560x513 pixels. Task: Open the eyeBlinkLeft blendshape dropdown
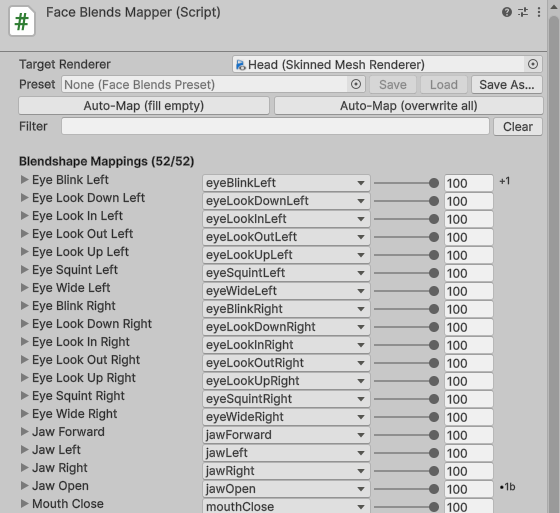[286, 183]
